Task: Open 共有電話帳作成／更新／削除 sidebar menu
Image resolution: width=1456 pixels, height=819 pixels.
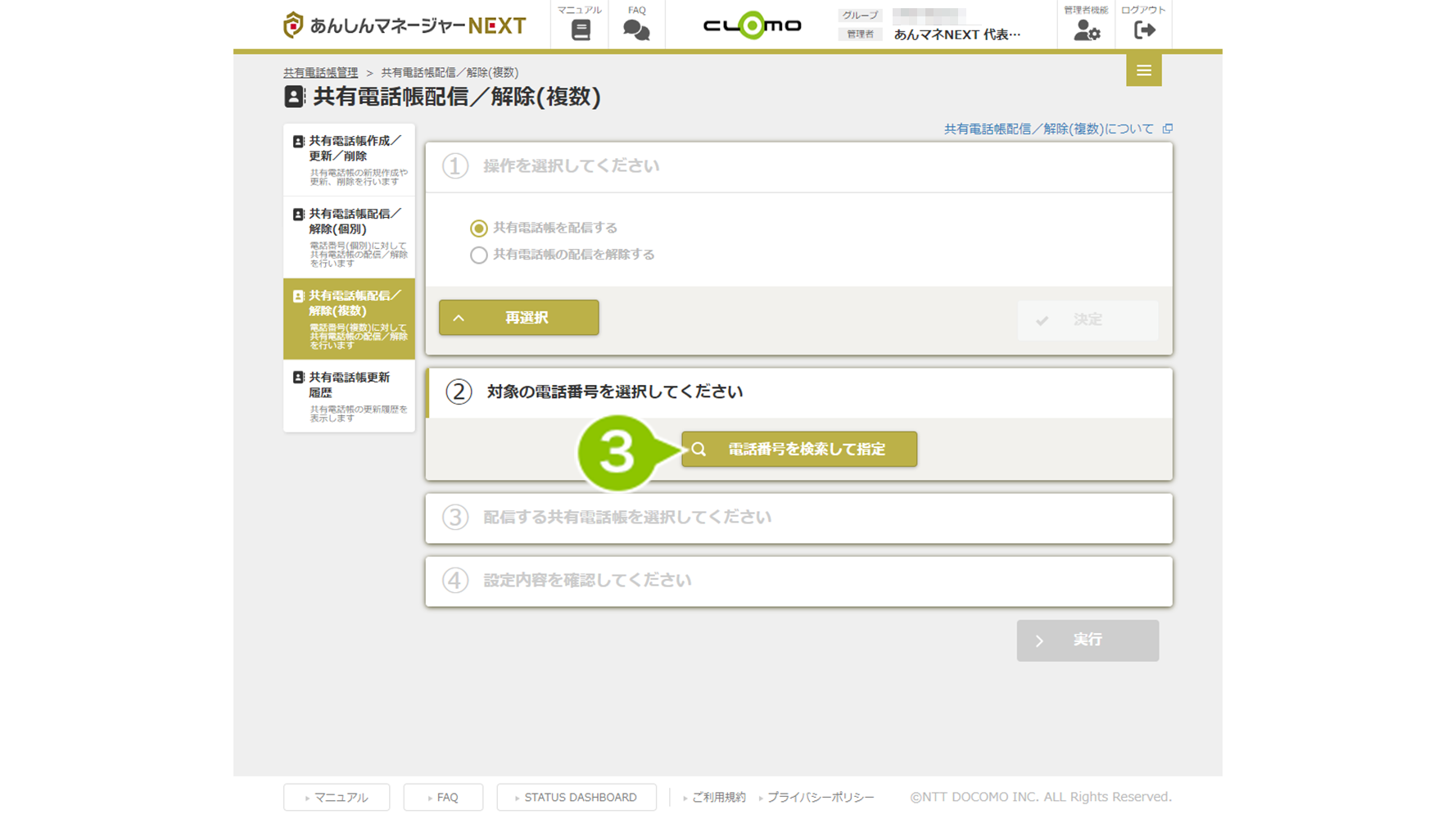Action: 349,160
